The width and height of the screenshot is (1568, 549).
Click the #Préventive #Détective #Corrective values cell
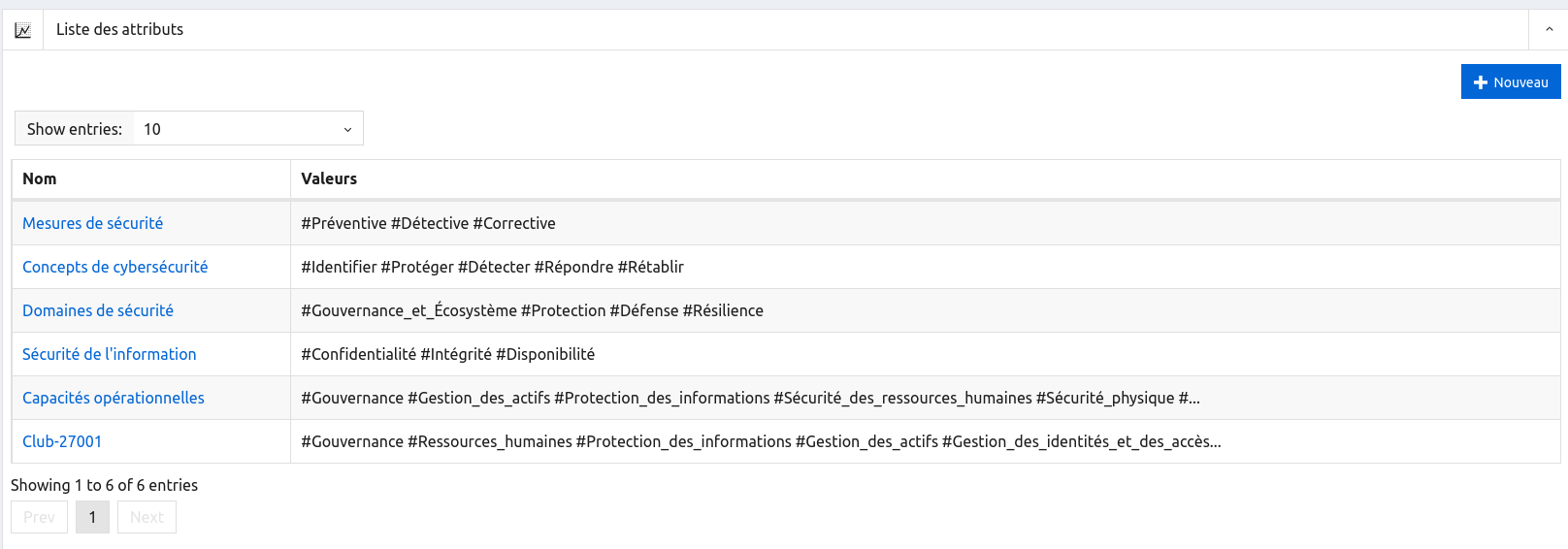click(428, 223)
